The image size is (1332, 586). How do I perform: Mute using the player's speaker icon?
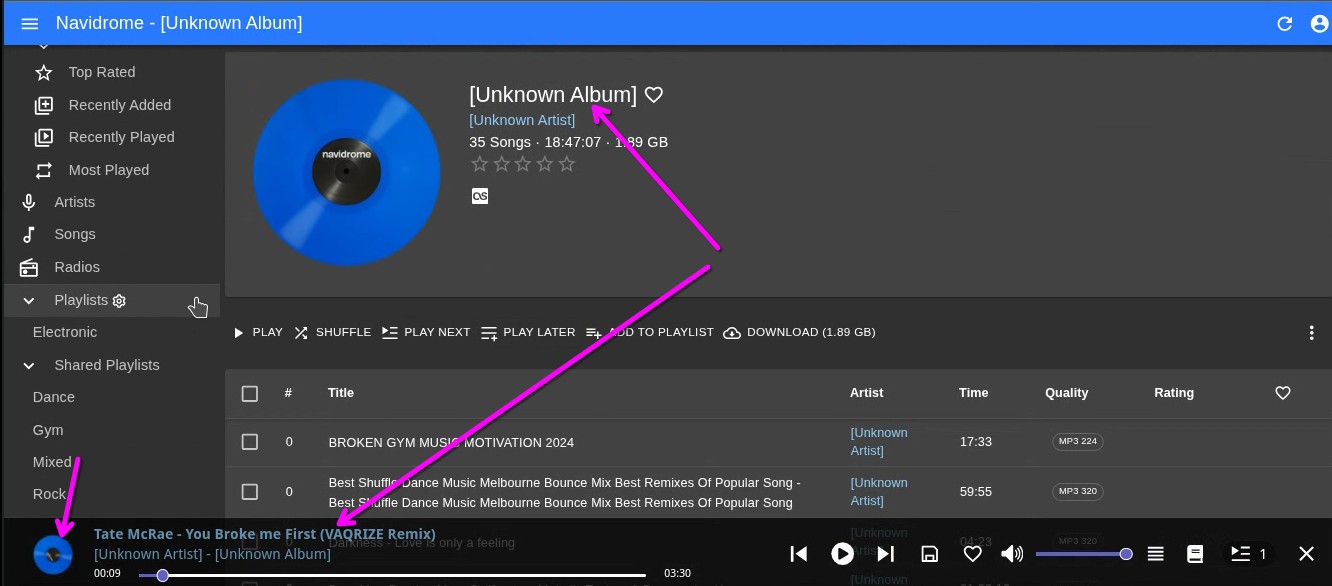[1012, 553]
